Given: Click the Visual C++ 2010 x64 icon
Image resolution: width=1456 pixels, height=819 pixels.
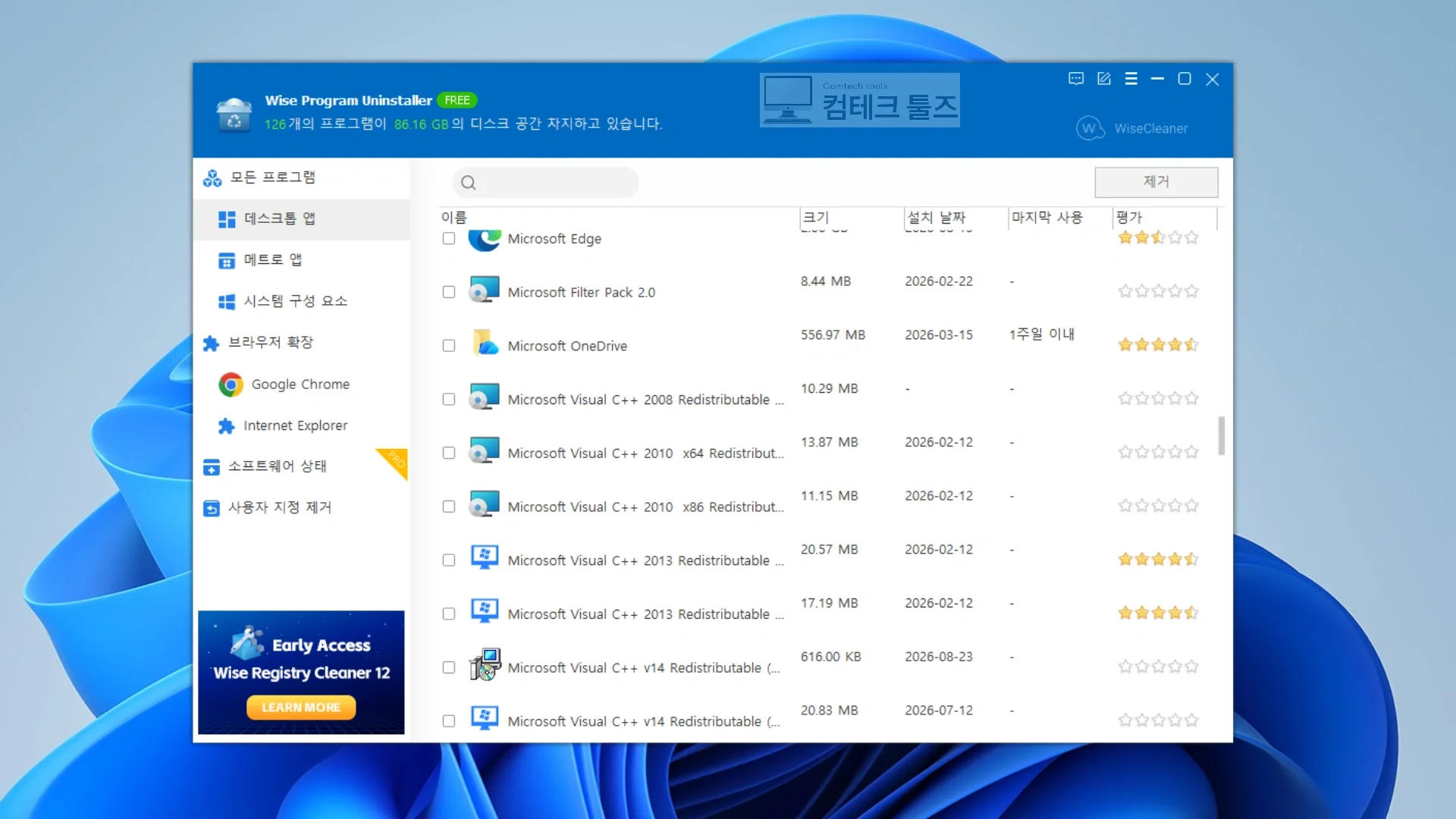Looking at the screenshot, I should point(484,450).
